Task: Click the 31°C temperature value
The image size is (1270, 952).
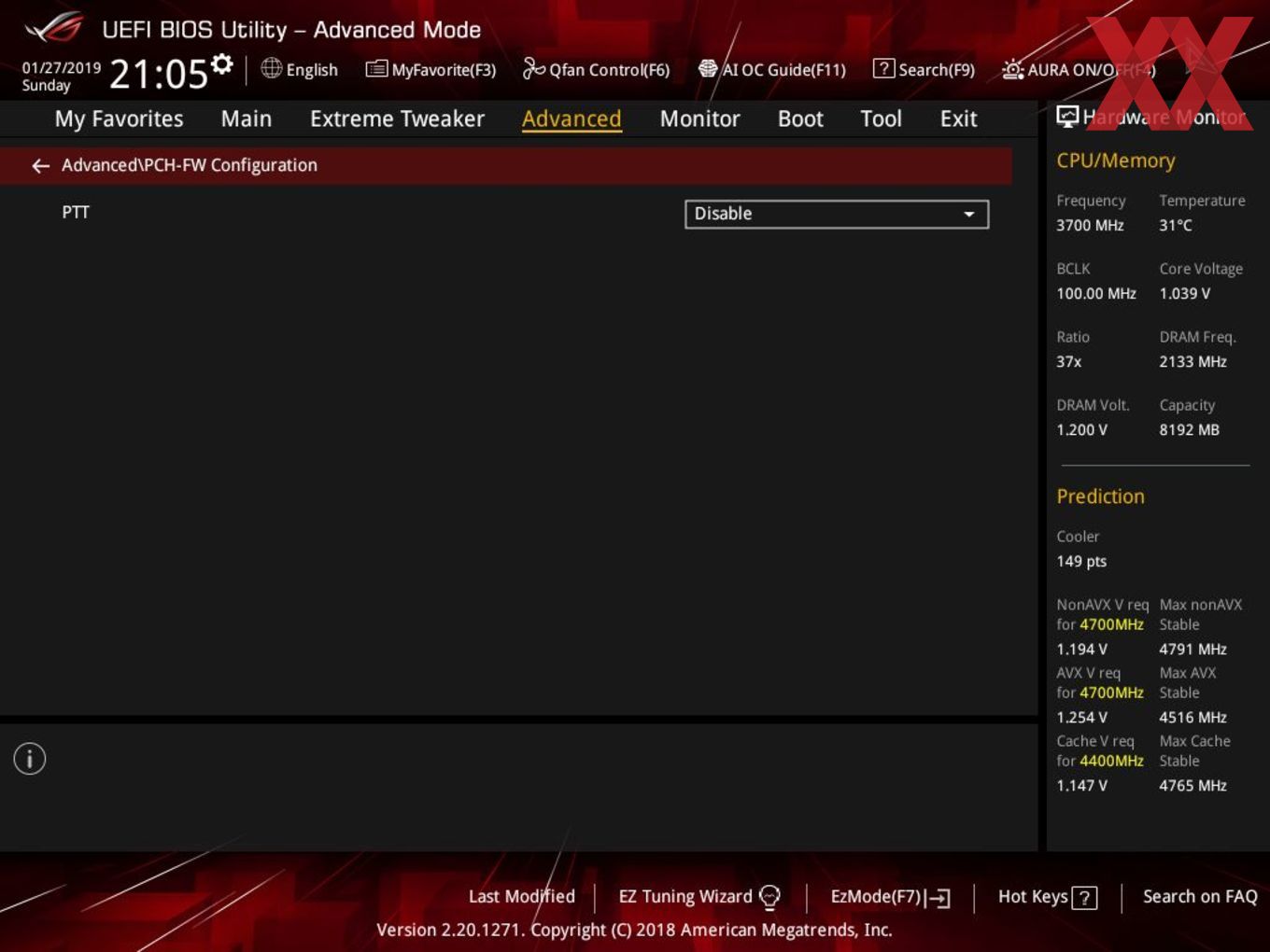Action: [x=1176, y=225]
